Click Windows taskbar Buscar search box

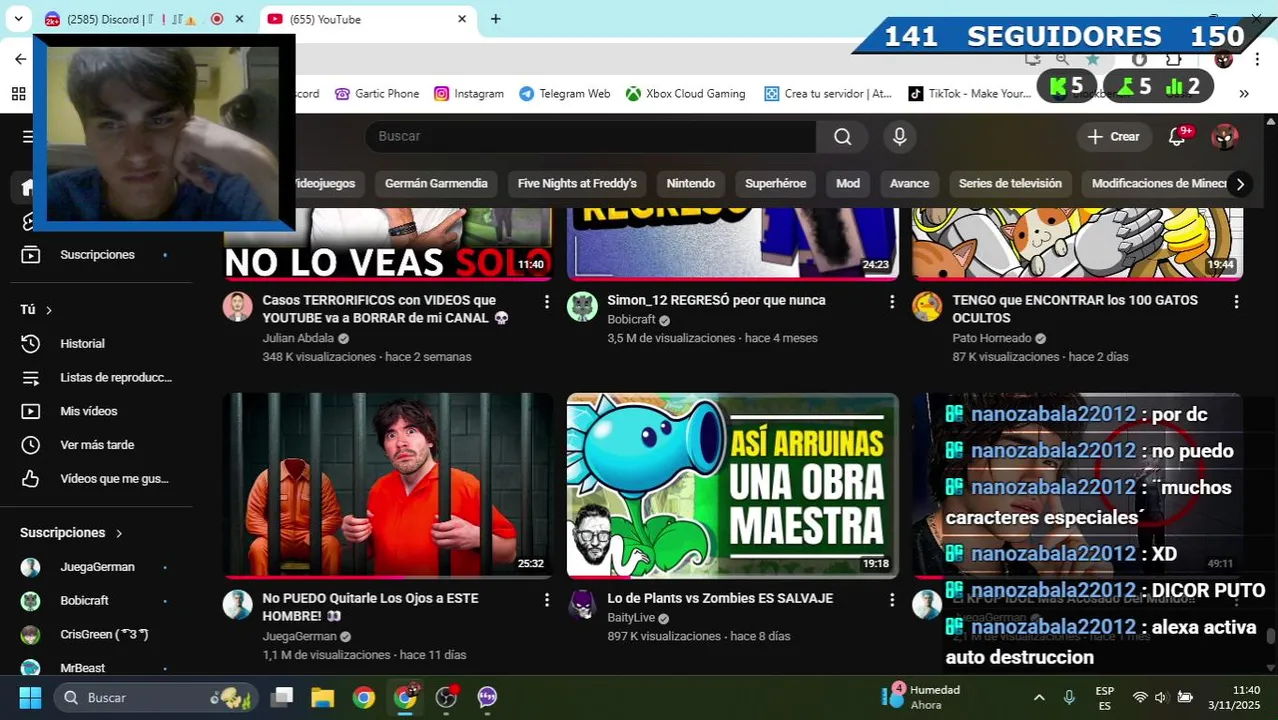click(x=155, y=697)
